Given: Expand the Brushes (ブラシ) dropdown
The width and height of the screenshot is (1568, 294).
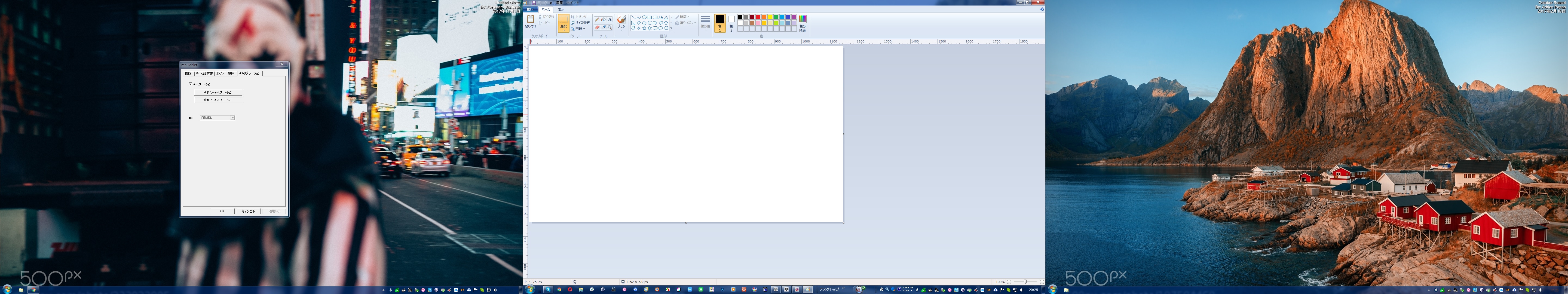Looking at the screenshot, I should 621,30.
